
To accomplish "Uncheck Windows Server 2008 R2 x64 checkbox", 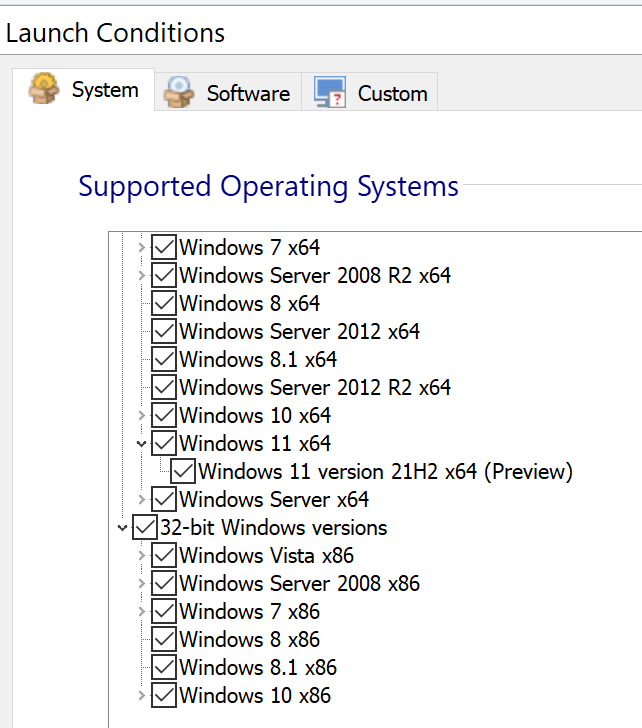I will 163,275.
